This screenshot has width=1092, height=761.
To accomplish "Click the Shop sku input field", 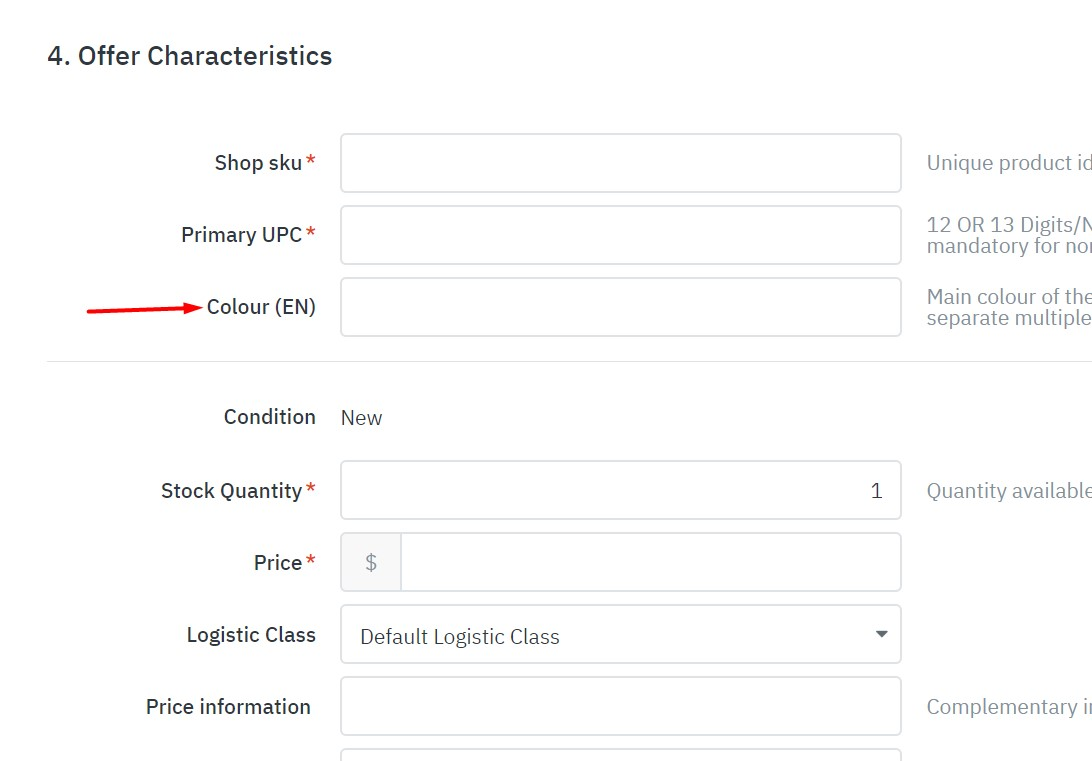I will [x=620, y=163].
